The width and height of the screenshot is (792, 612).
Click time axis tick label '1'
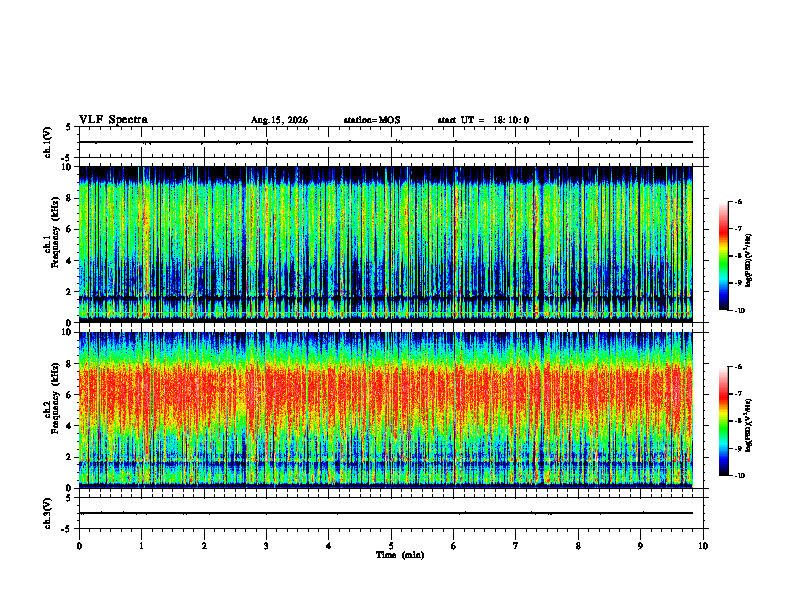point(141,546)
